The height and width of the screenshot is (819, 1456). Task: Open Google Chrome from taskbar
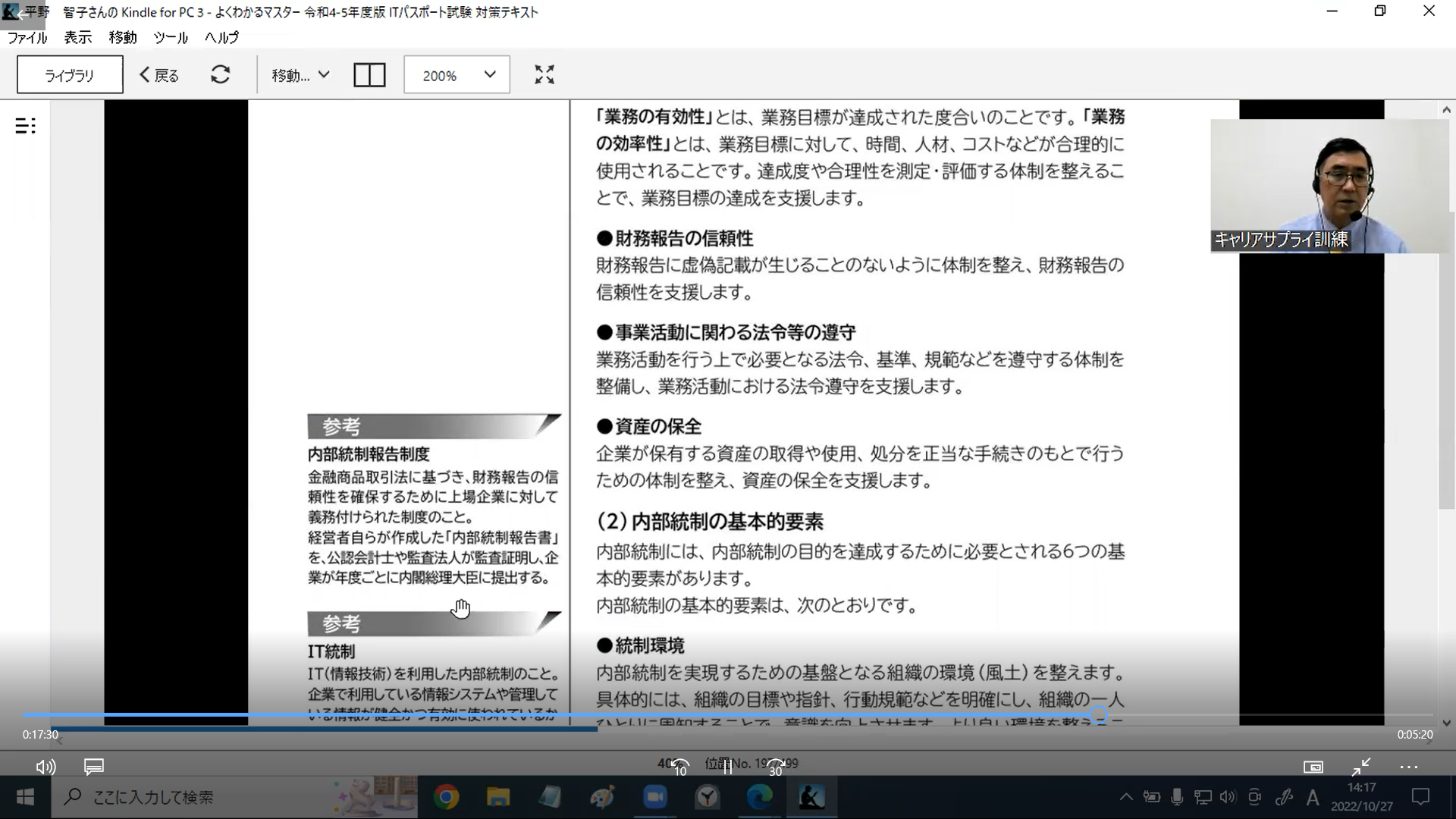coord(446,797)
